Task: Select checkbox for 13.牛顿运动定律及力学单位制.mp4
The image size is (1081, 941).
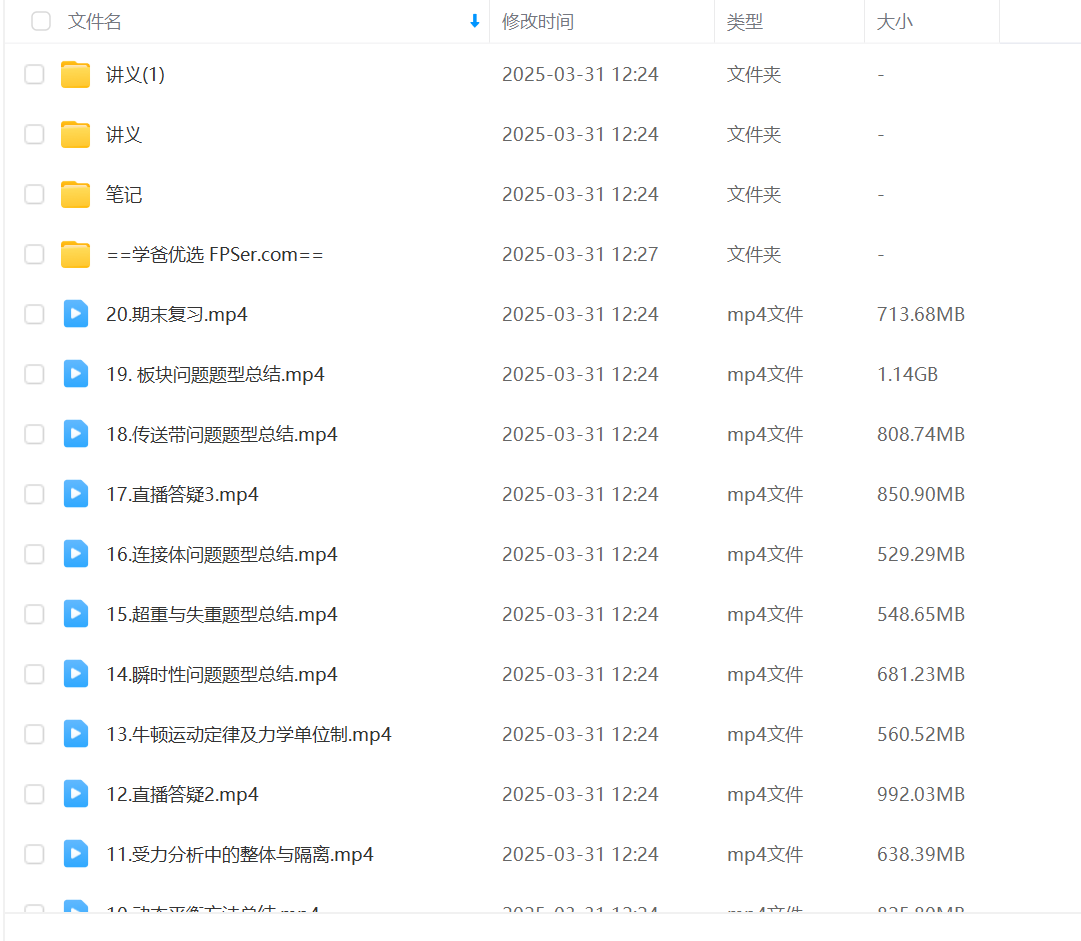Action: point(34,734)
